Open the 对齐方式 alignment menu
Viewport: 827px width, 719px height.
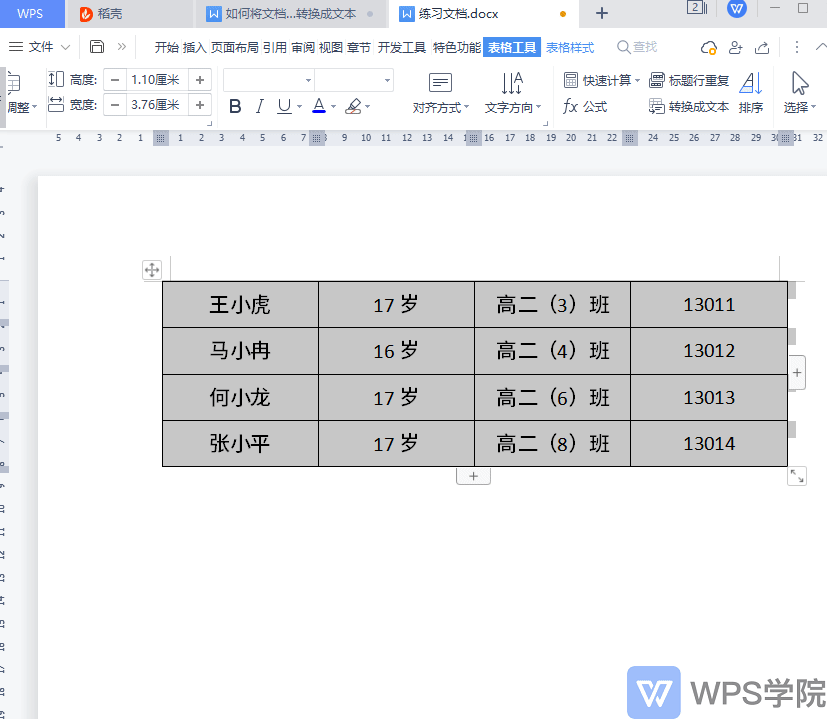[440, 94]
